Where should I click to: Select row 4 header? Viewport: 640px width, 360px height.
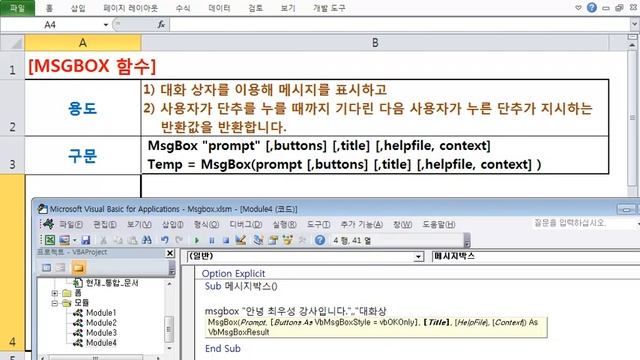pos(12,261)
